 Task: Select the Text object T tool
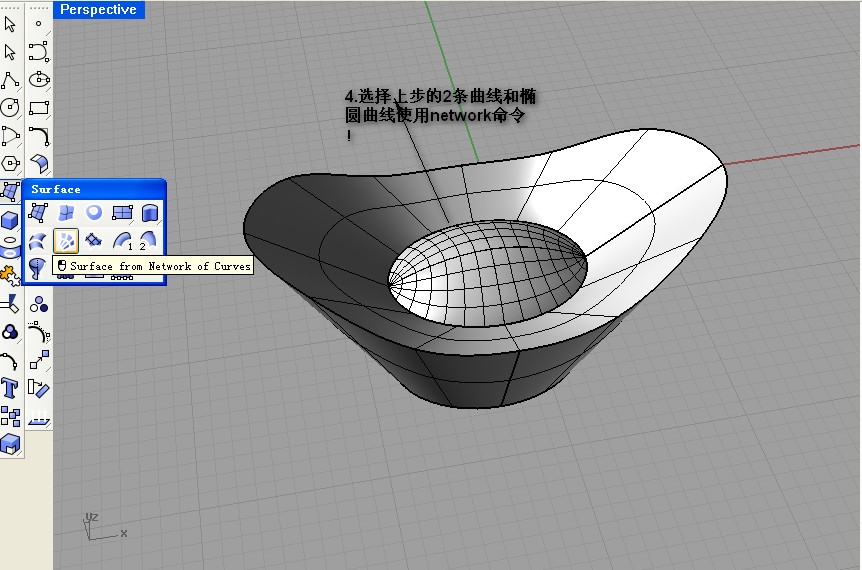pos(10,388)
